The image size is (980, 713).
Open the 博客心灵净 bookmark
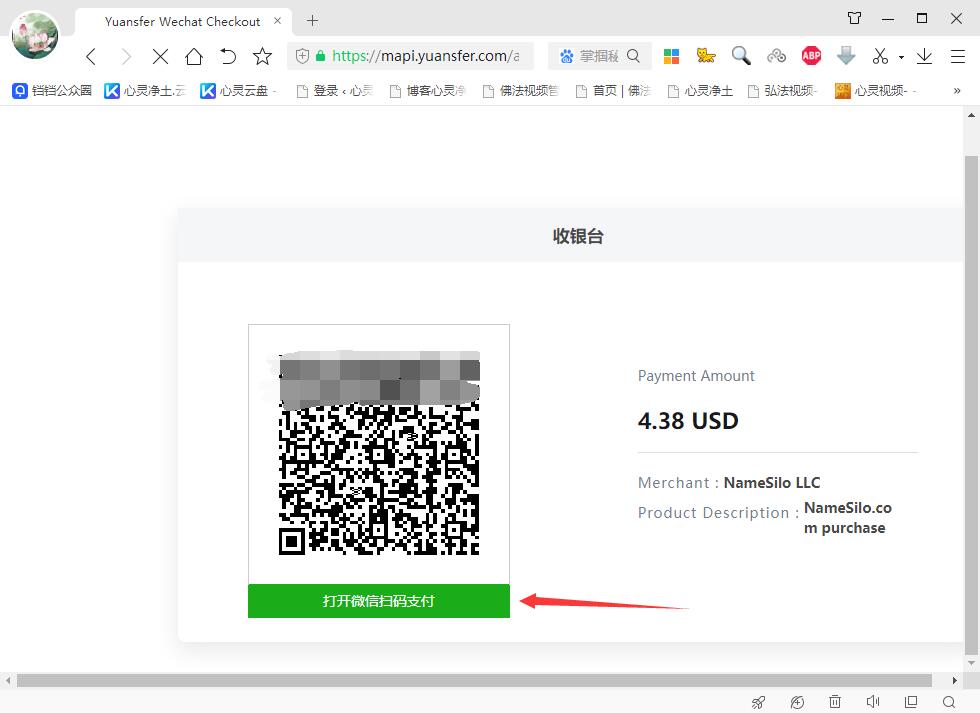tap(428, 91)
